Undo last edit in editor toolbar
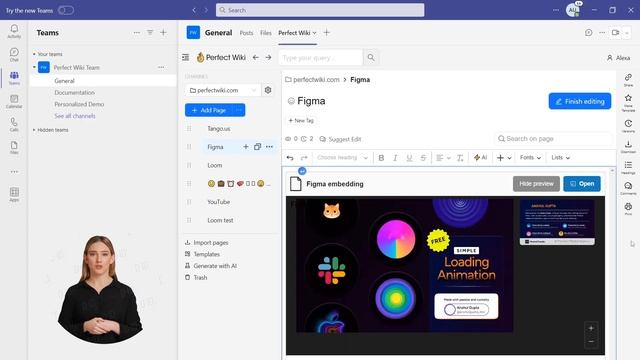The image size is (640, 360). pyautogui.click(x=290, y=158)
